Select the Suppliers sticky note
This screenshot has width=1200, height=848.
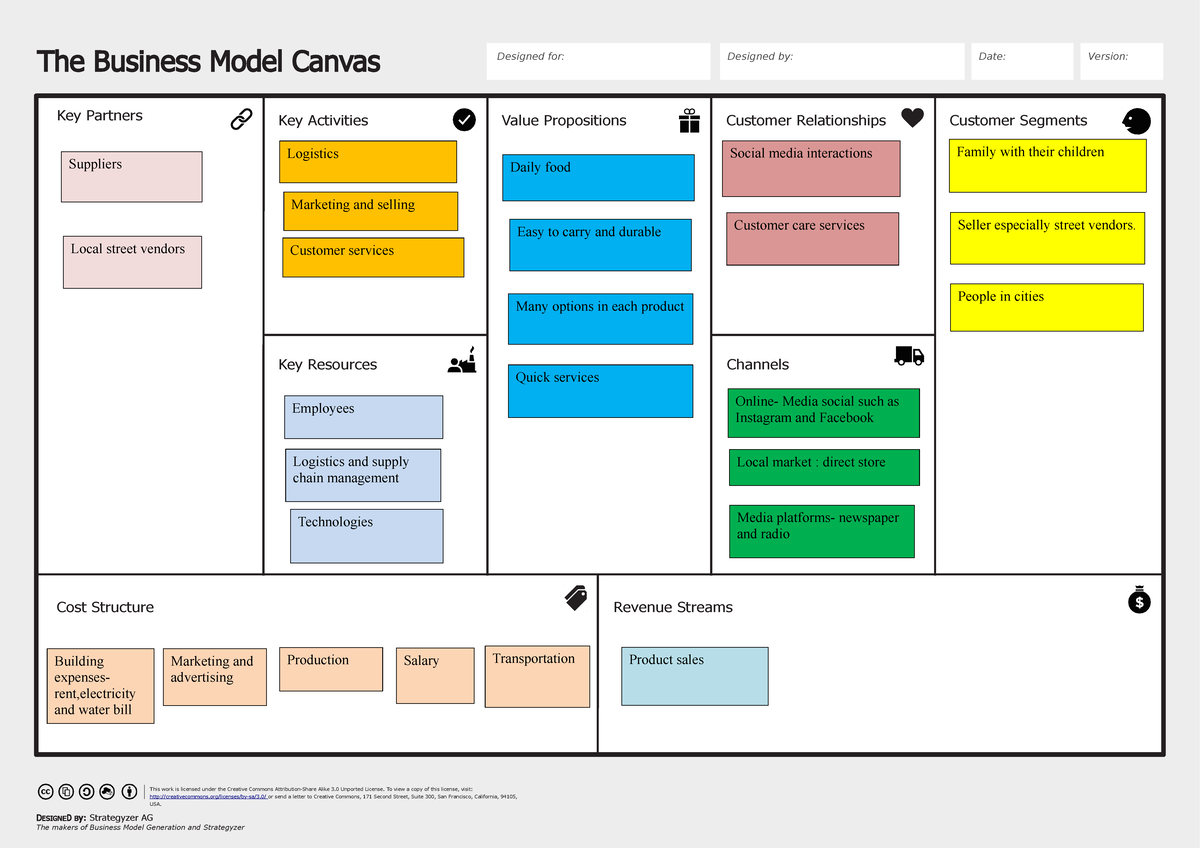tap(131, 177)
